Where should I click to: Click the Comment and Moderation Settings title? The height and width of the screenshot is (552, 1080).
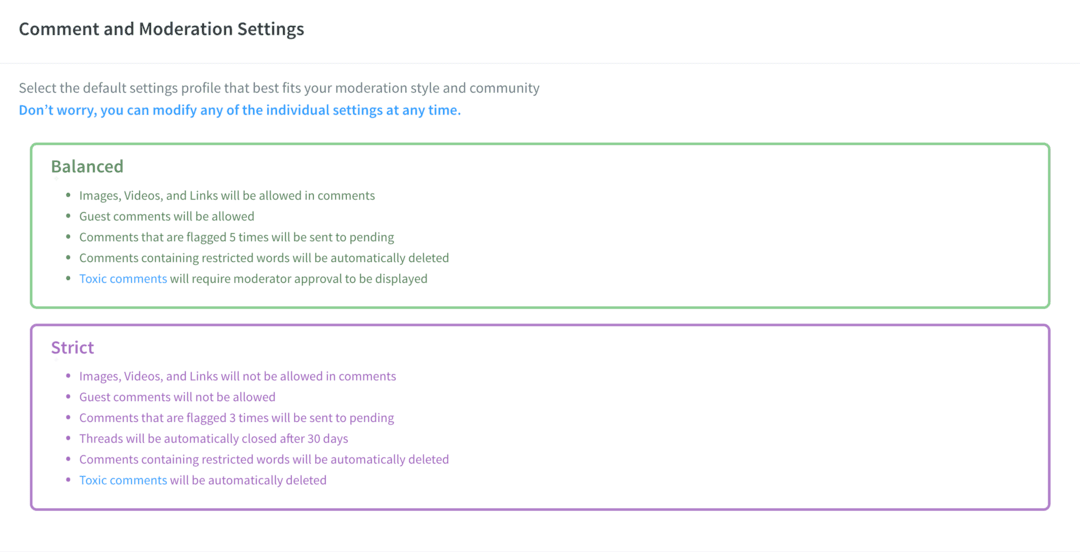(161, 29)
